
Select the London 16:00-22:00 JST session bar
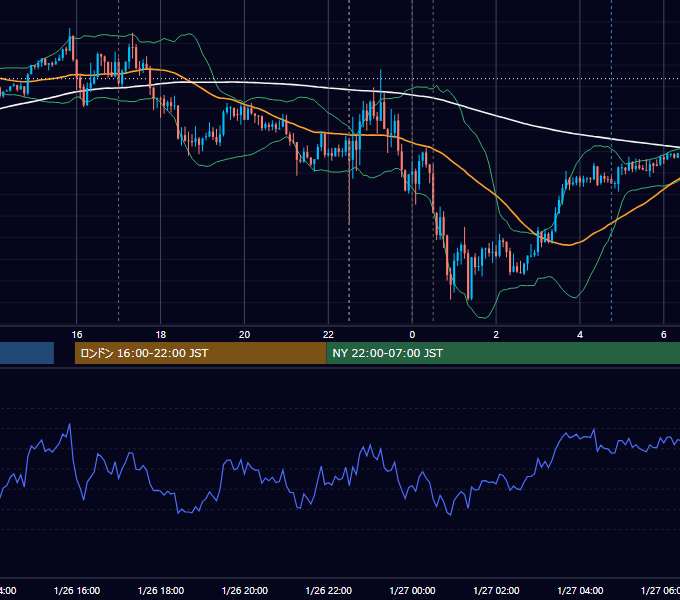coord(200,353)
